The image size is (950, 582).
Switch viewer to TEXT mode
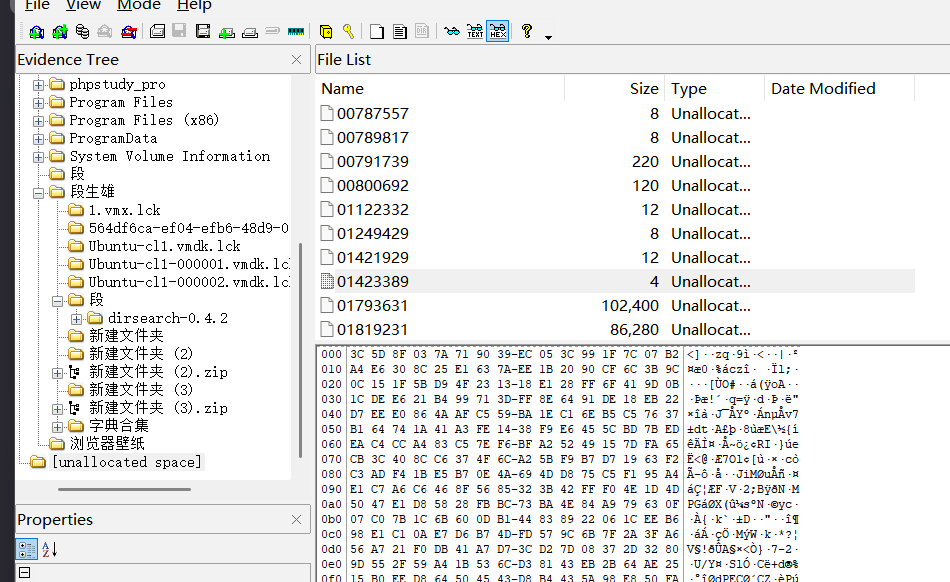coord(475,31)
